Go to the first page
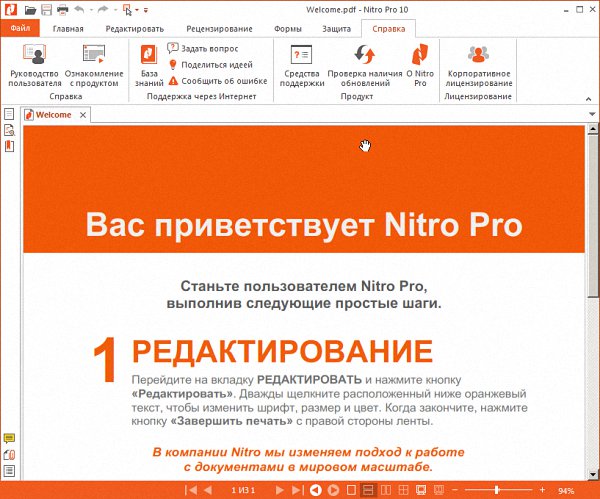Screen dimensions: 600x499 coord(191,490)
